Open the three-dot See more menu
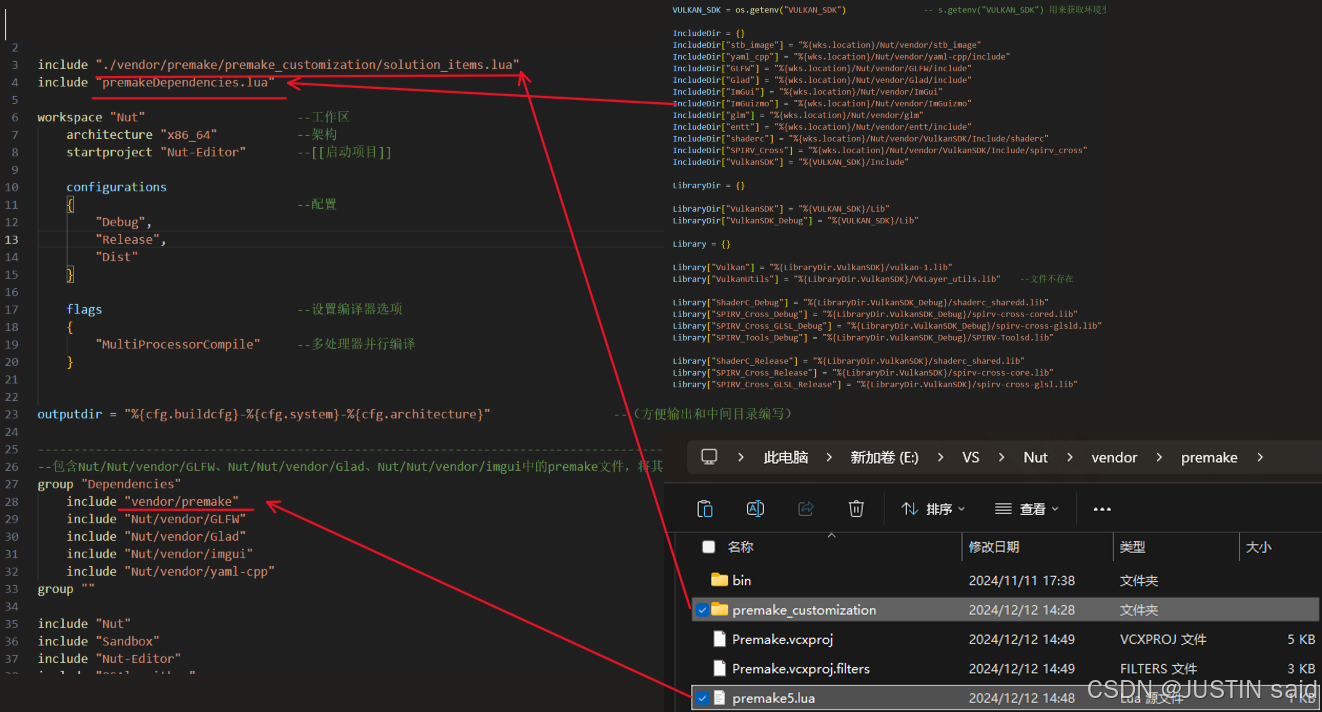Screen dimensions: 1322x712 [x=1102, y=509]
